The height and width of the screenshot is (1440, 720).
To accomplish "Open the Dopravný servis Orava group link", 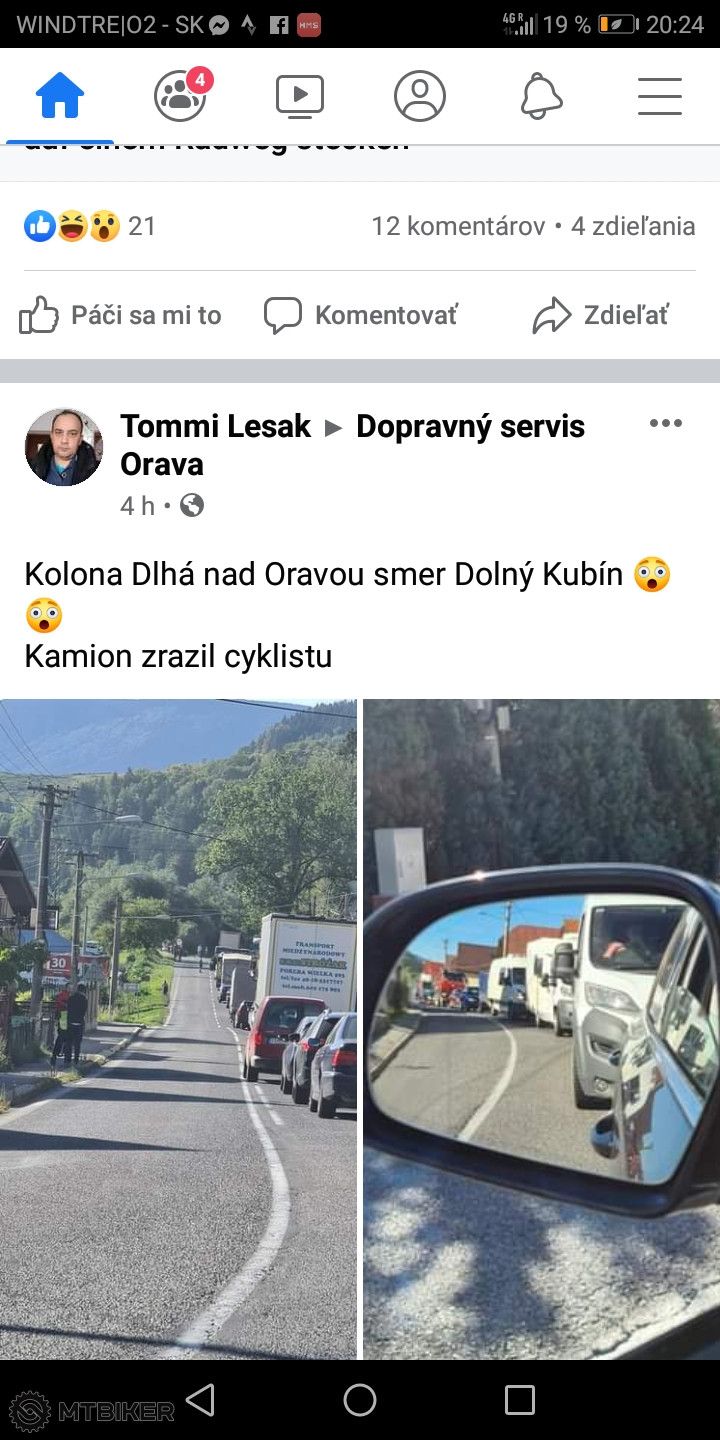I will (x=353, y=445).
